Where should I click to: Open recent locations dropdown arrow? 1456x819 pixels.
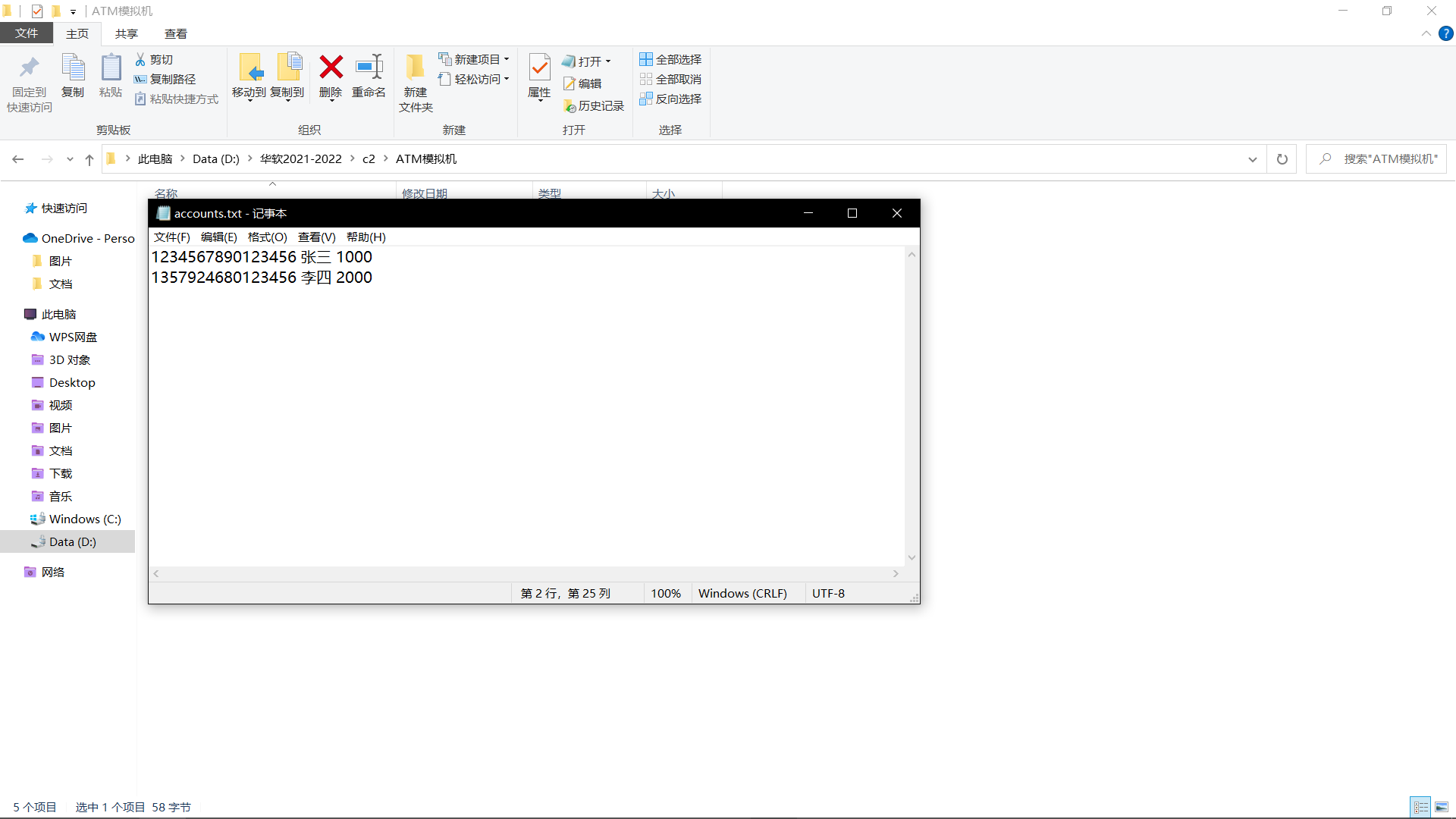coord(70,159)
